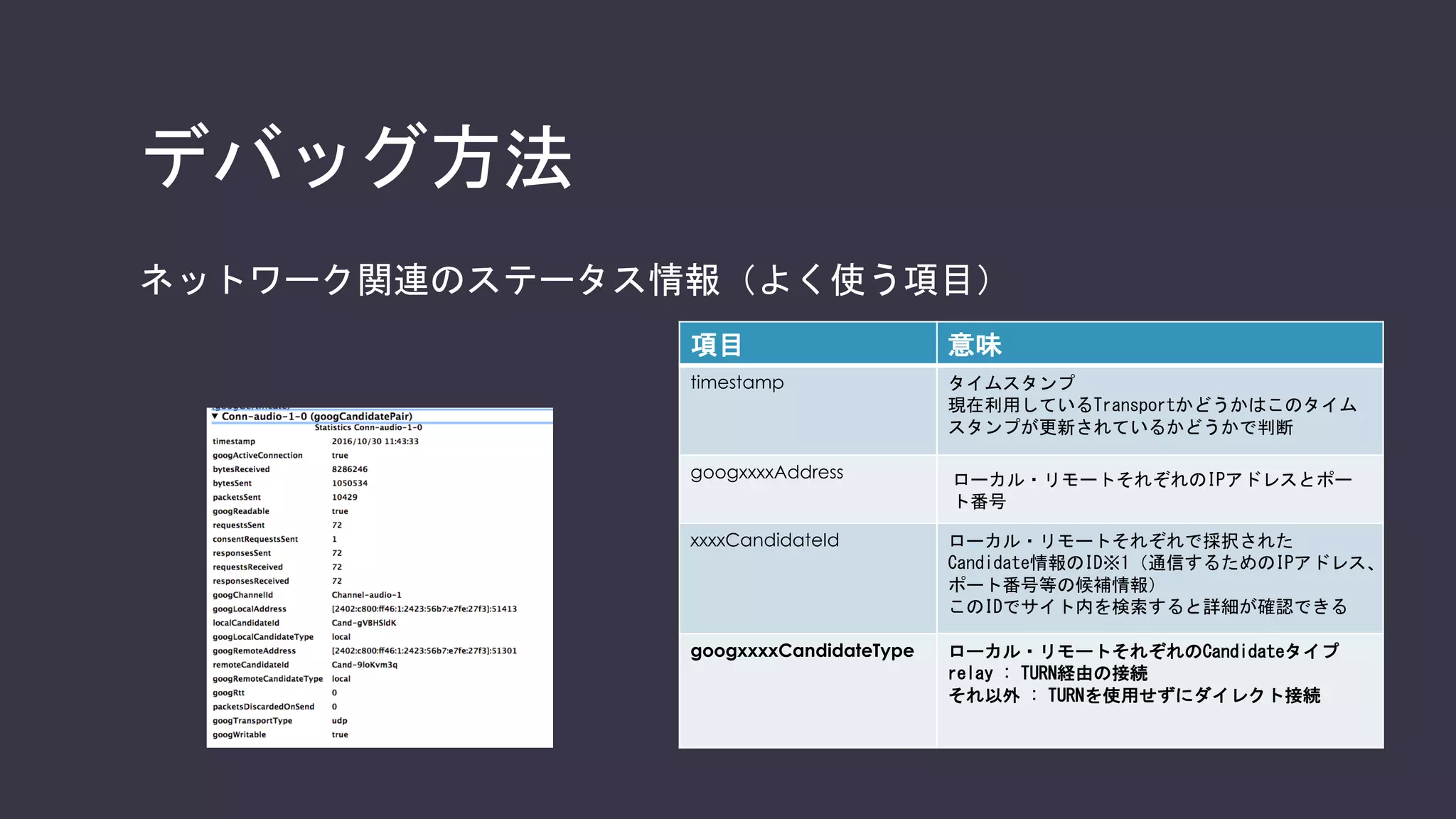Click the googxxxxAddress table cell
Image resolution: width=1456 pixels, height=819 pixels.
808,489
